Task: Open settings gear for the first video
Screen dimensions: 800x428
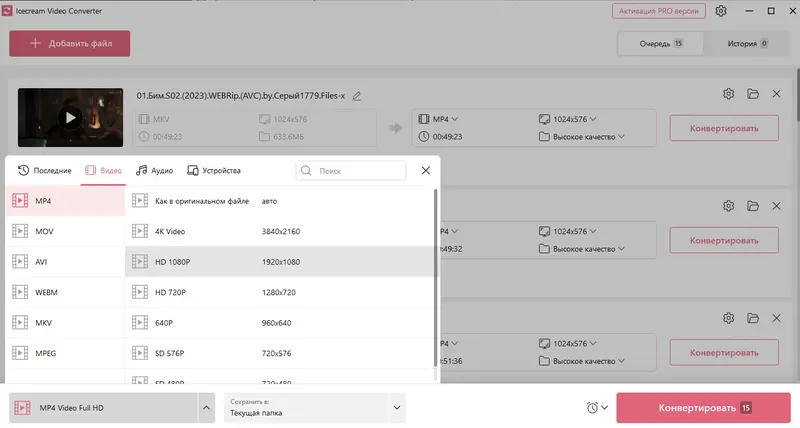Action: (x=728, y=94)
